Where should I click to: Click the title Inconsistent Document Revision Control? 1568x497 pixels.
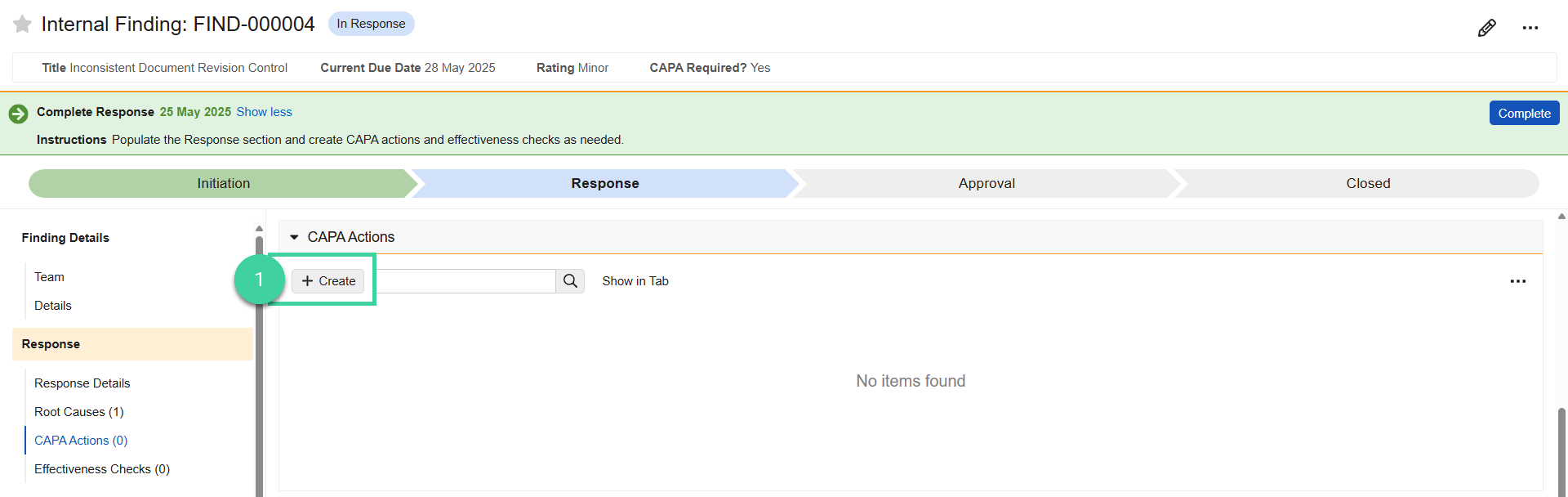pyautogui.click(x=178, y=68)
